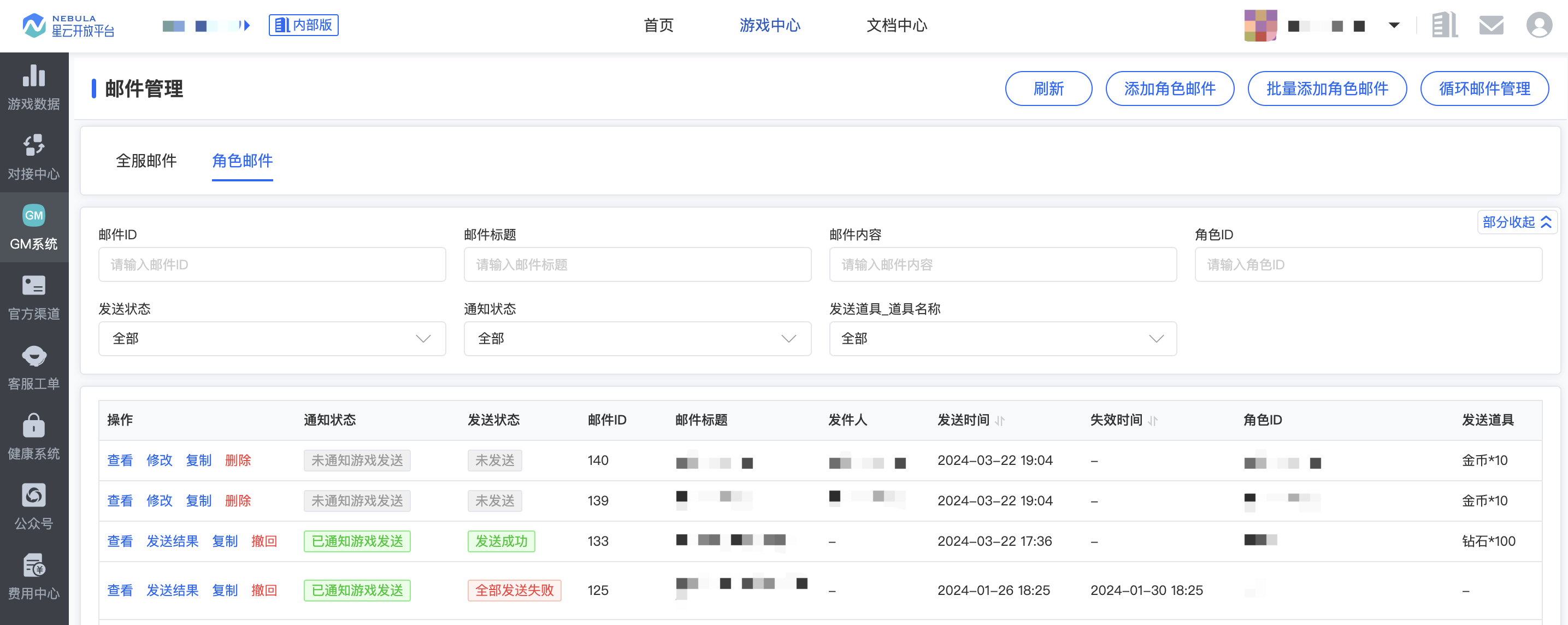Go to 首页 in top navigation
The image size is (1568, 625).
pyautogui.click(x=658, y=26)
